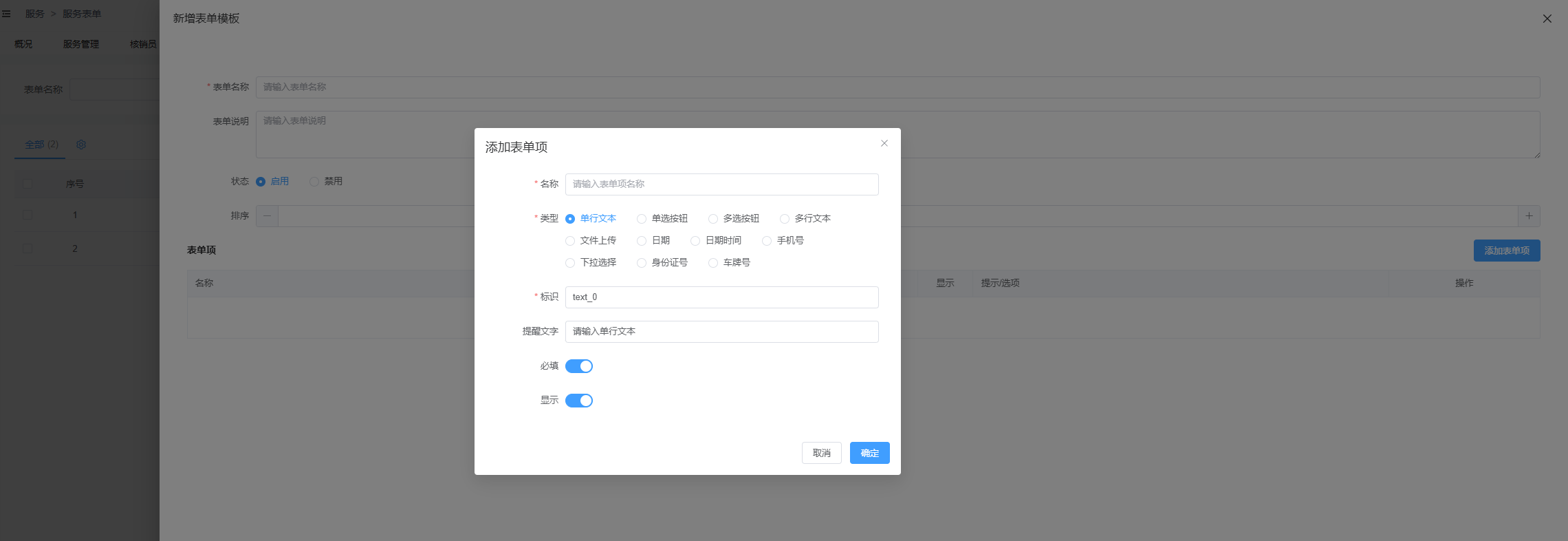Click the 操作 column header
Viewport: 1568px width, 541px height.
1464,284
